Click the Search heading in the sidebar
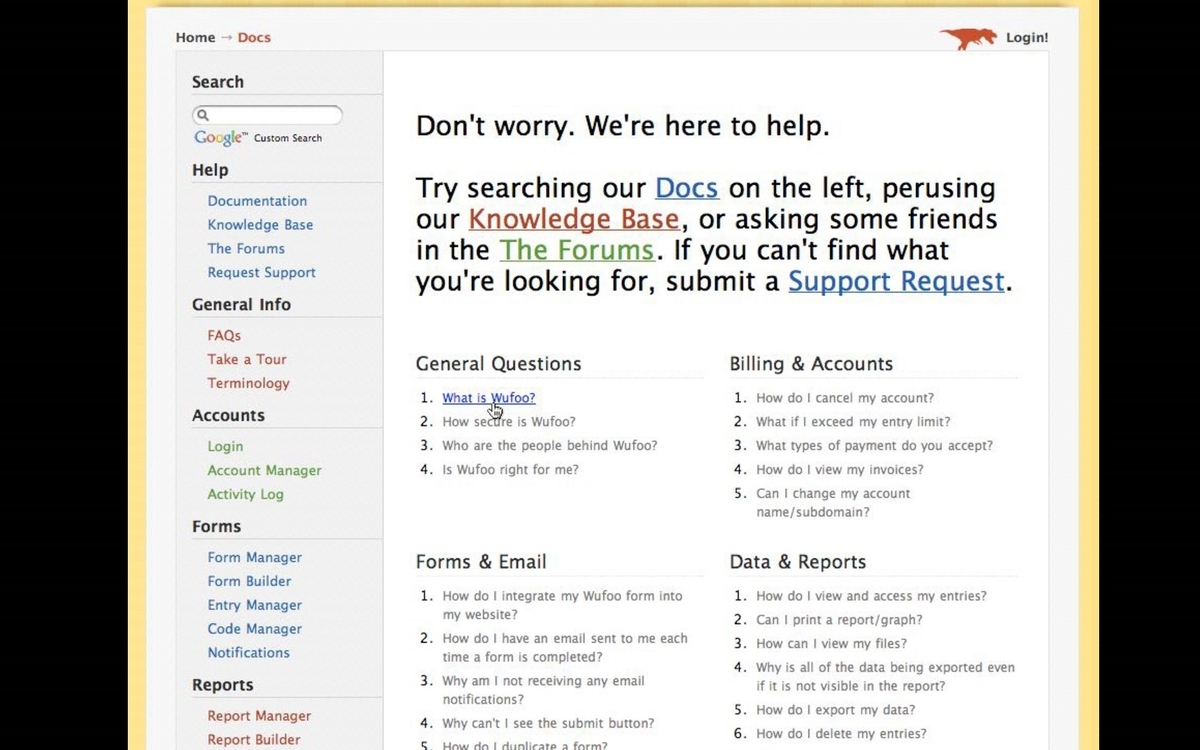Screen dimensions: 1200x750 [x=218, y=82]
